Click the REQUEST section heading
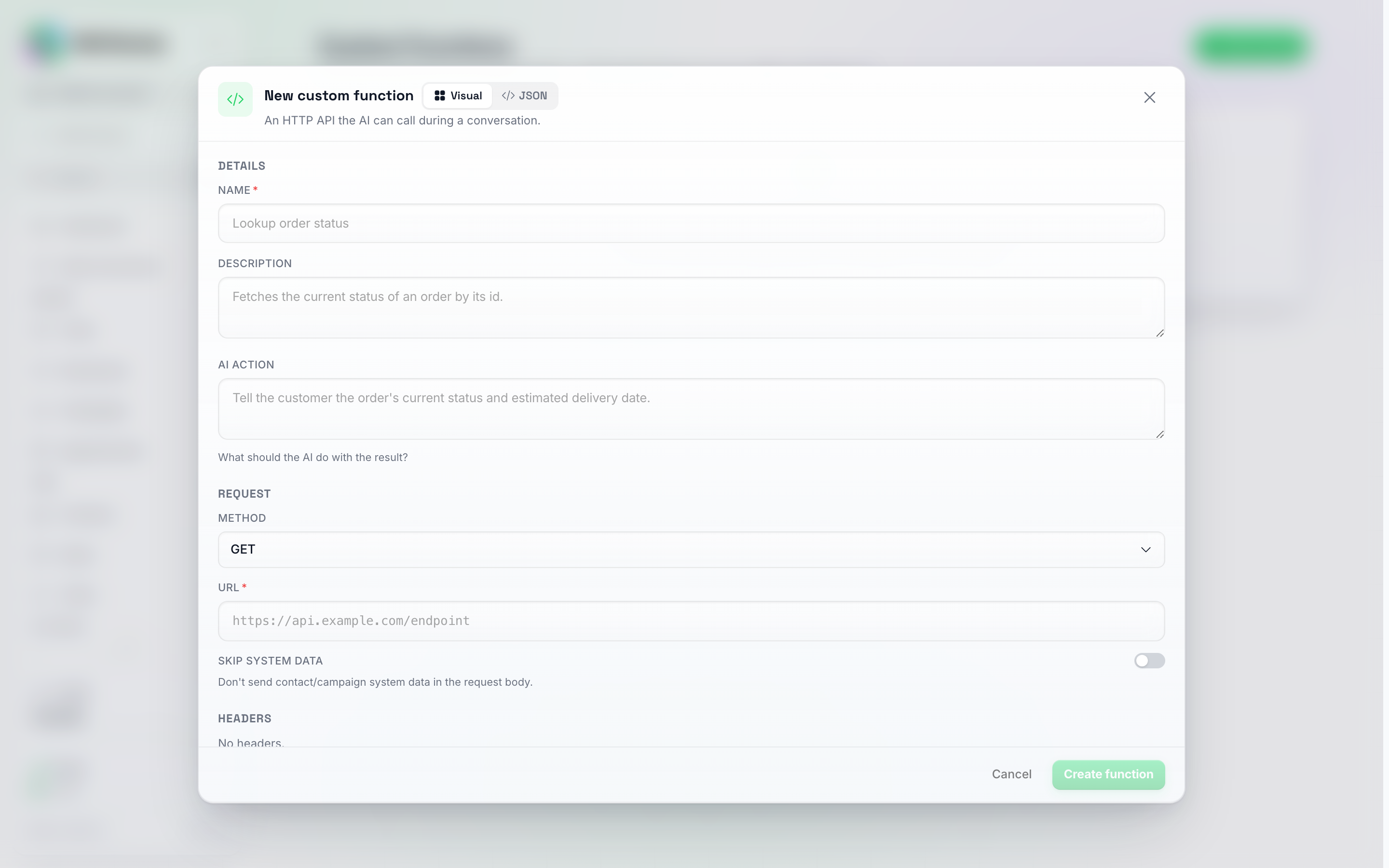The width and height of the screenshot is (1389, 868). (x=245, y=494)
